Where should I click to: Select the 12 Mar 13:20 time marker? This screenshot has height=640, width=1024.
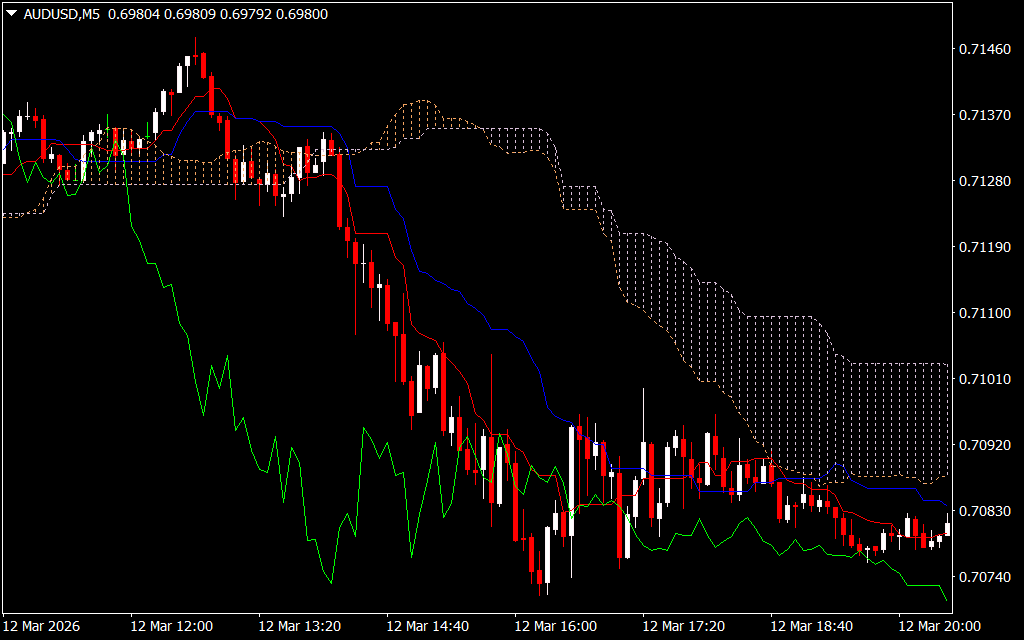pyautogui.click(x=299, y=626)
